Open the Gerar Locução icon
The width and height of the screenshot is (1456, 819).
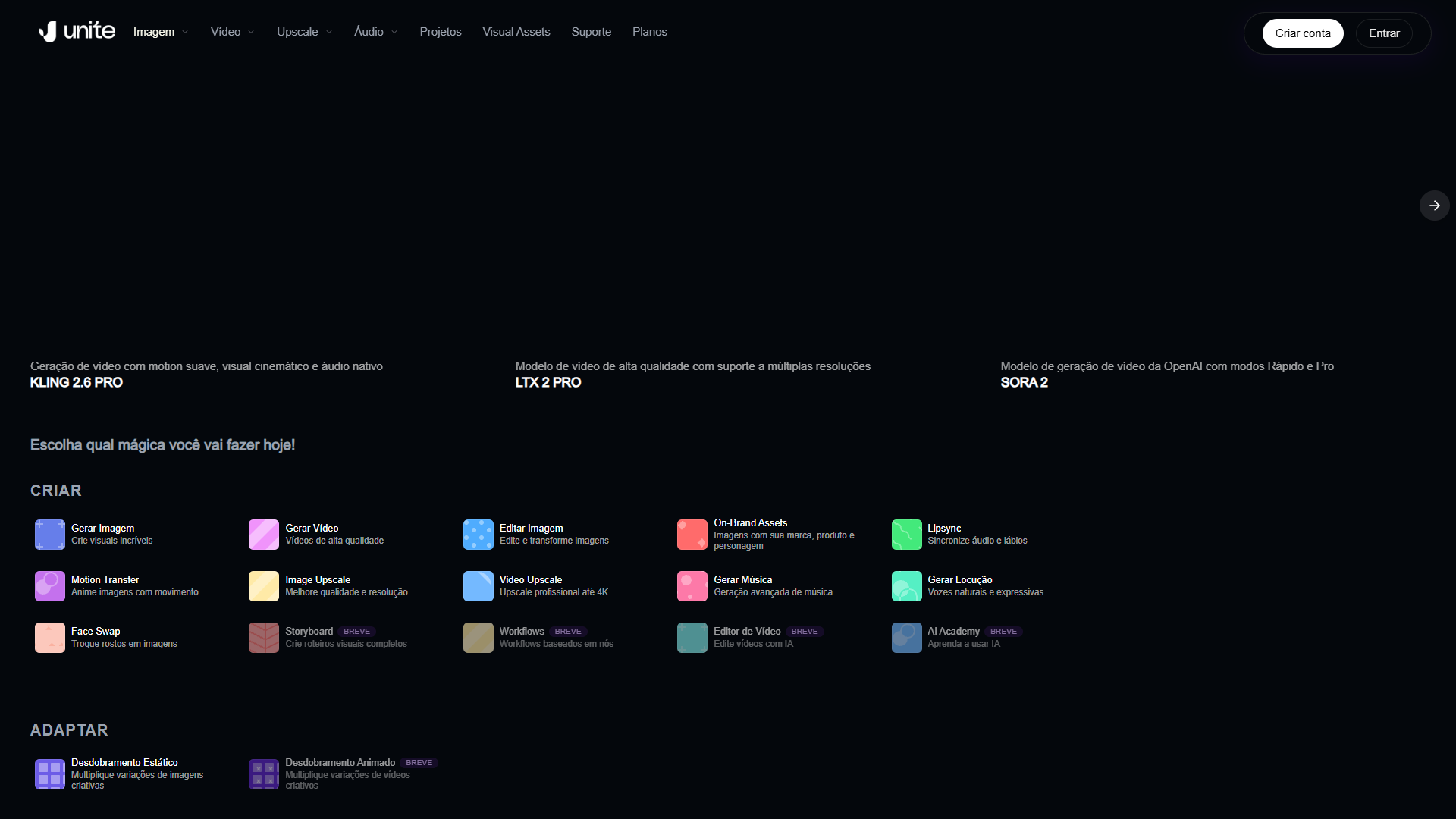907,586
